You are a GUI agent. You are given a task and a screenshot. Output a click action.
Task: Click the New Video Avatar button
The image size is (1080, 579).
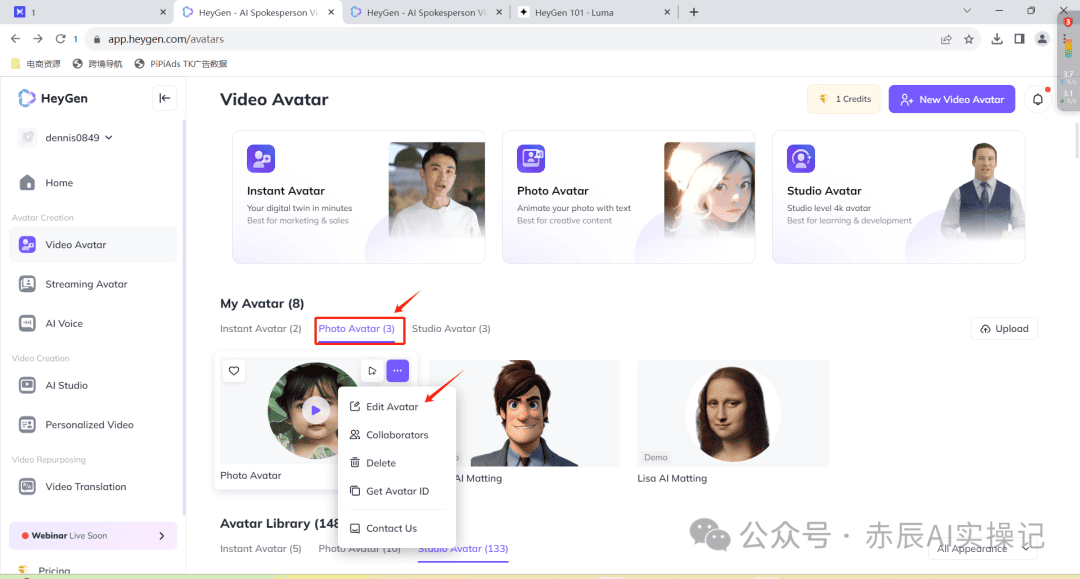tap(951, 98)
